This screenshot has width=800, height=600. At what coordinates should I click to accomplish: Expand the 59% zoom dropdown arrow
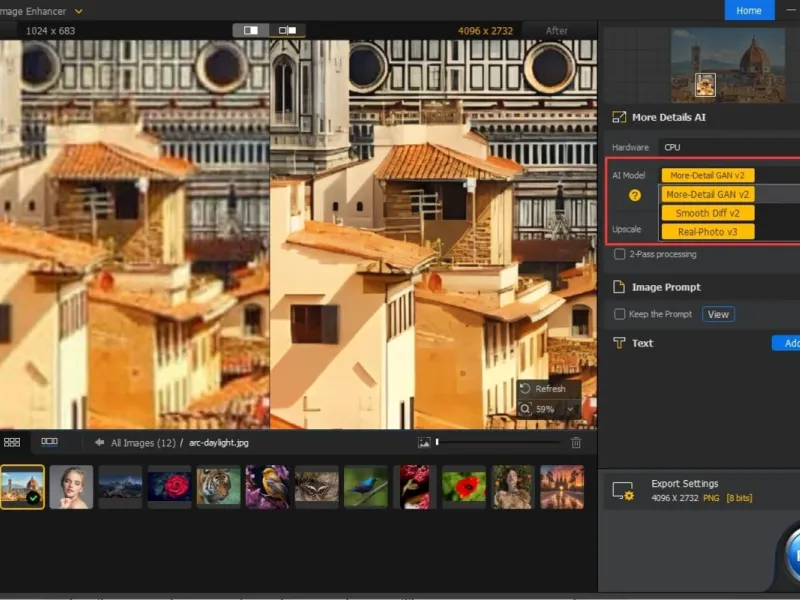[570, 409]
